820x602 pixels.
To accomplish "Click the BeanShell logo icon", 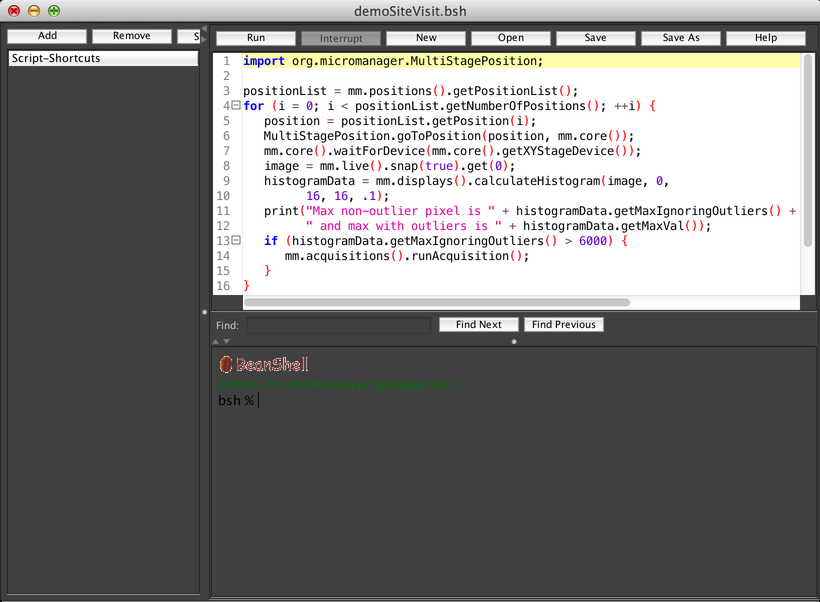I will [x=225, y=364].
